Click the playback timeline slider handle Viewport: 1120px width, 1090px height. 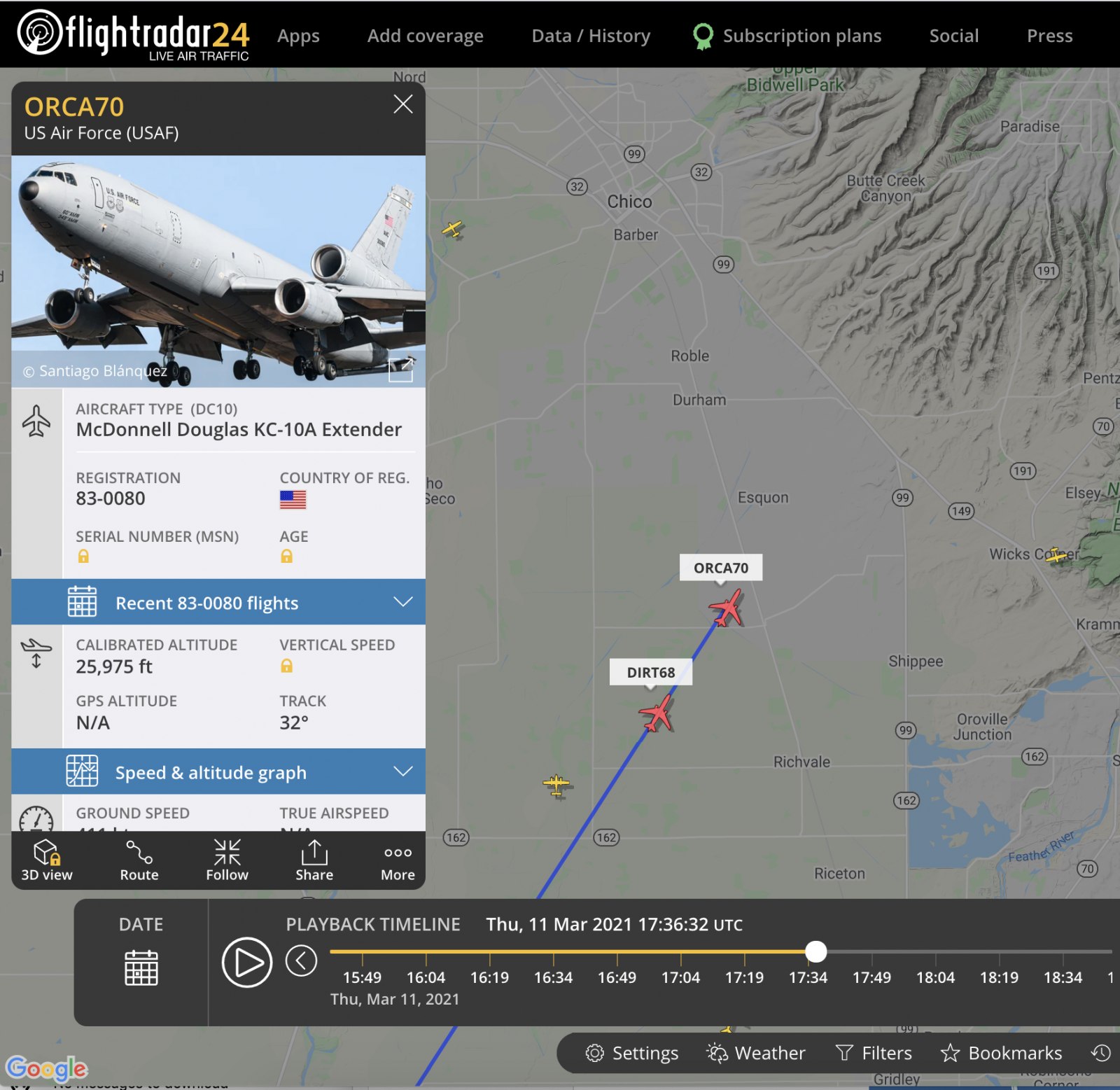click(x=815, y=951)
